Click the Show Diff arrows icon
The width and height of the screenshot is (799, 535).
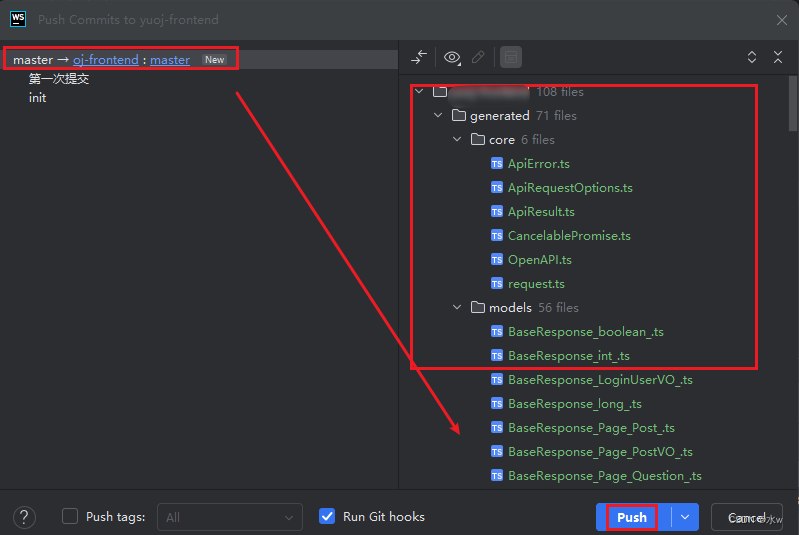point(419,57)
